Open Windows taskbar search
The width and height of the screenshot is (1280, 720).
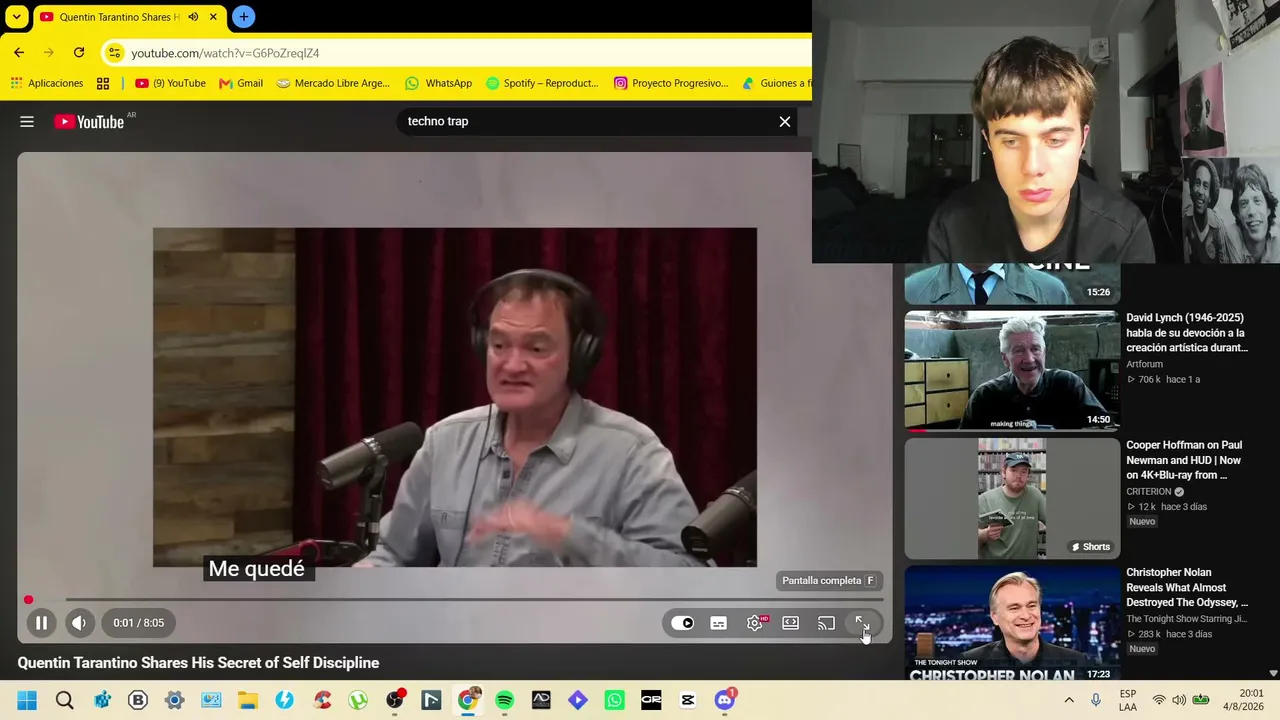[x=64, y=700]
